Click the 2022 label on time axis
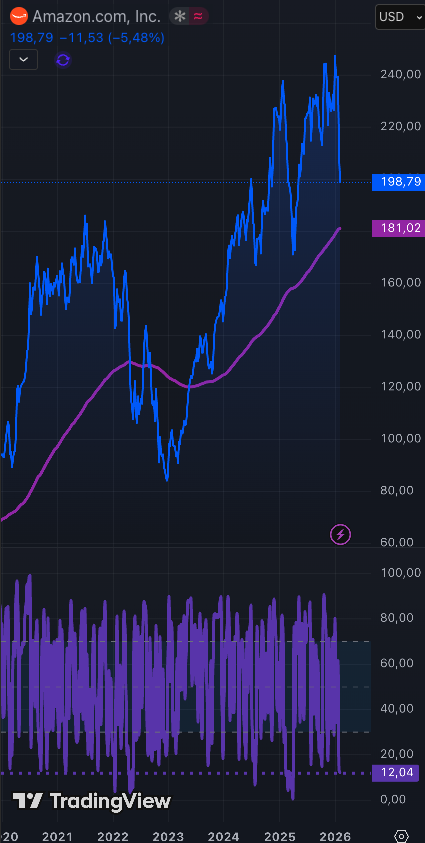Image resolution: width=425 pixels, height=843 pixels. click(113, 837)
